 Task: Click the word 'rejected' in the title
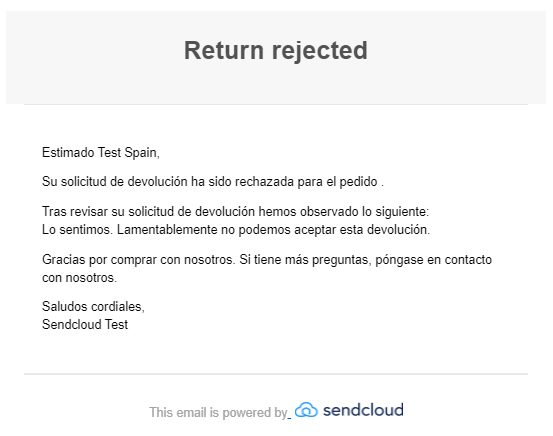click(x=320, y=52)
